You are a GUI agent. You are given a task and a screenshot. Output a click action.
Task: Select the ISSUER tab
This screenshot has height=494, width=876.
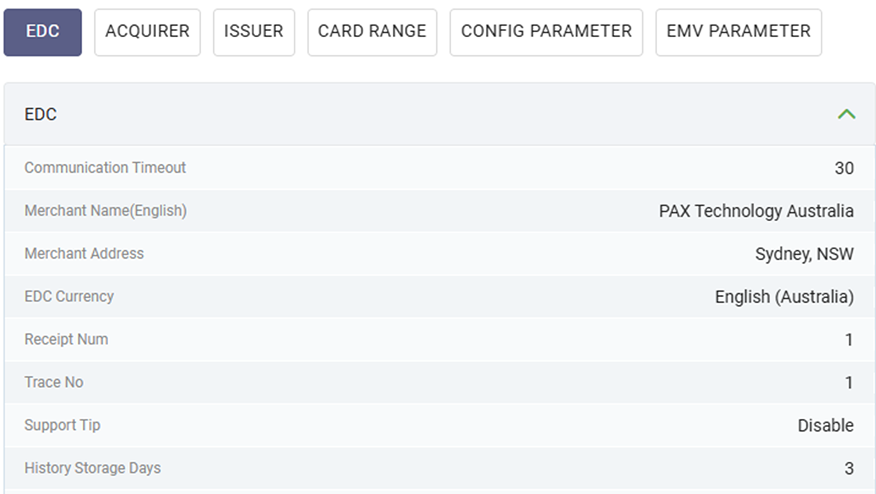(254, 32)
